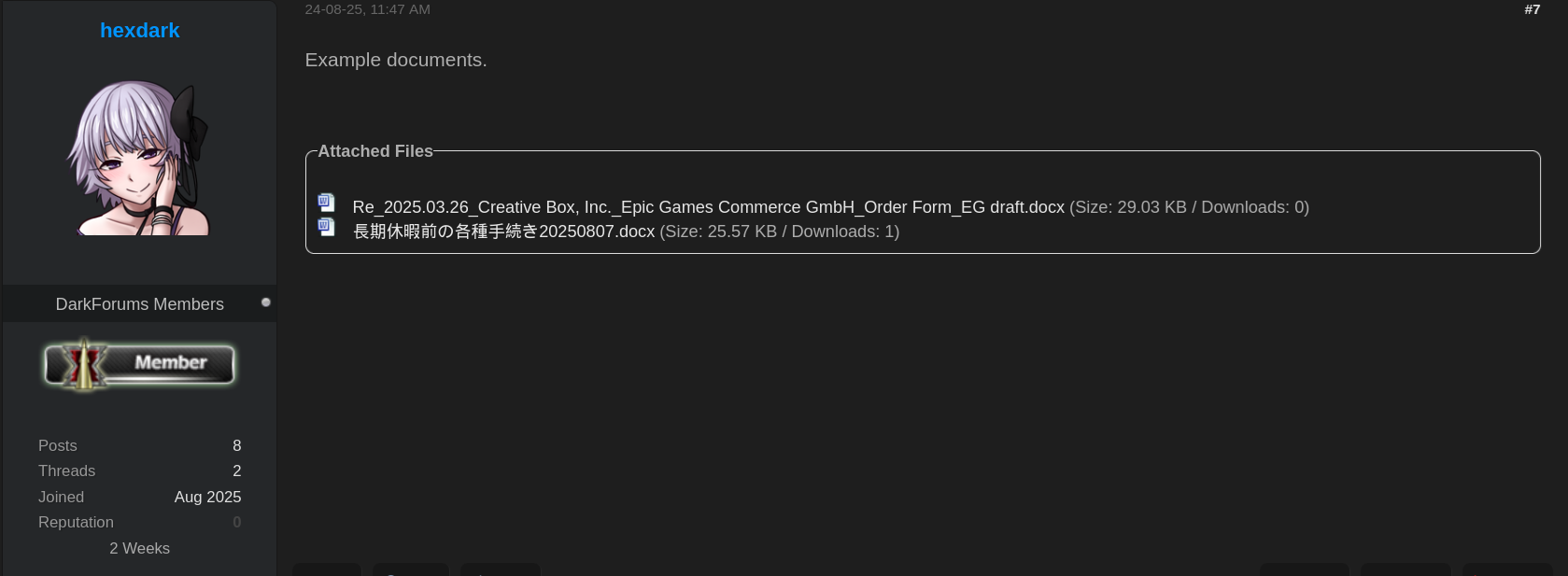1568x576 pixels.
Task: Click the offline status dot indicator
Action: (x=266, y=302)
